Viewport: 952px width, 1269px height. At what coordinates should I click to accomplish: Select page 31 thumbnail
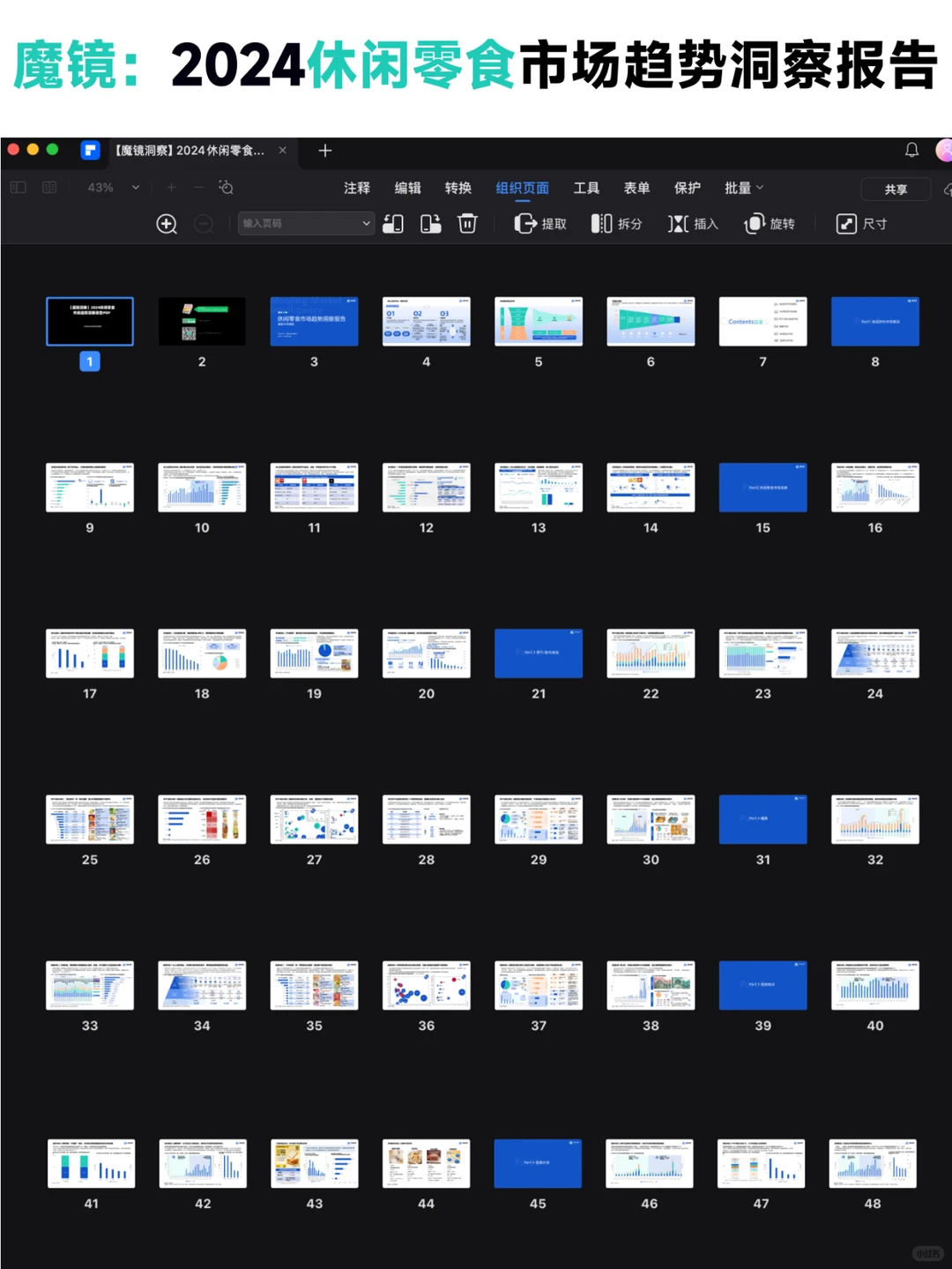click(x=762, y=819)
